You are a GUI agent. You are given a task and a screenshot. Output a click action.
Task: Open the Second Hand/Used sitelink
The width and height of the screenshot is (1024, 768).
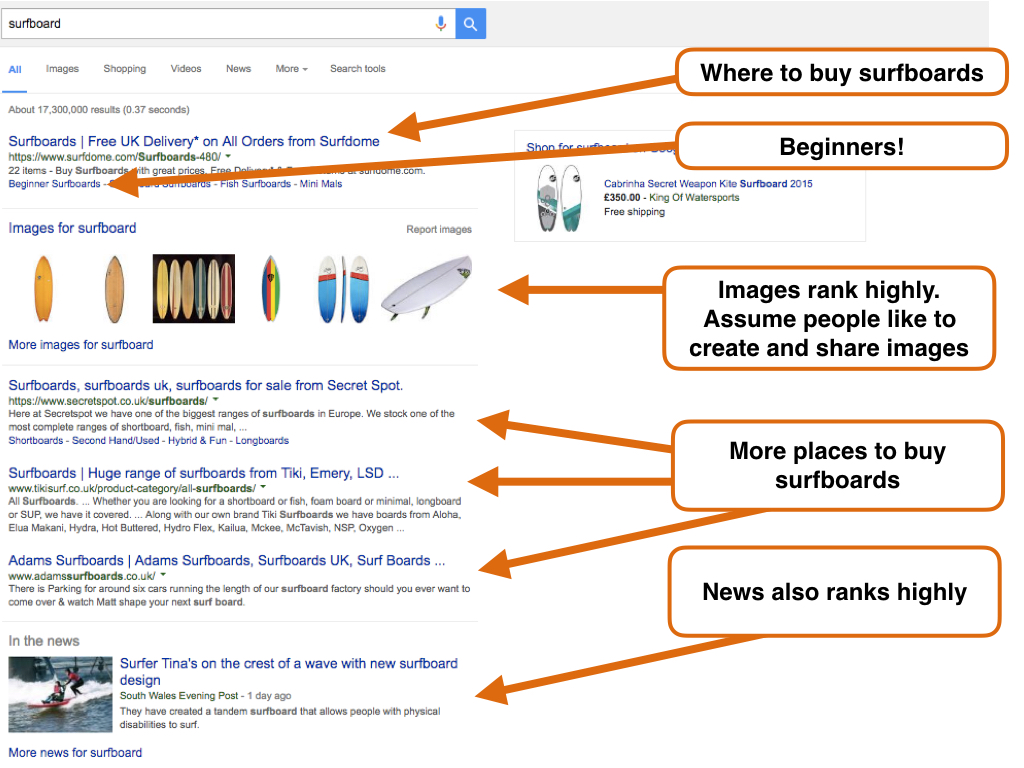click(x=116, y=441)
